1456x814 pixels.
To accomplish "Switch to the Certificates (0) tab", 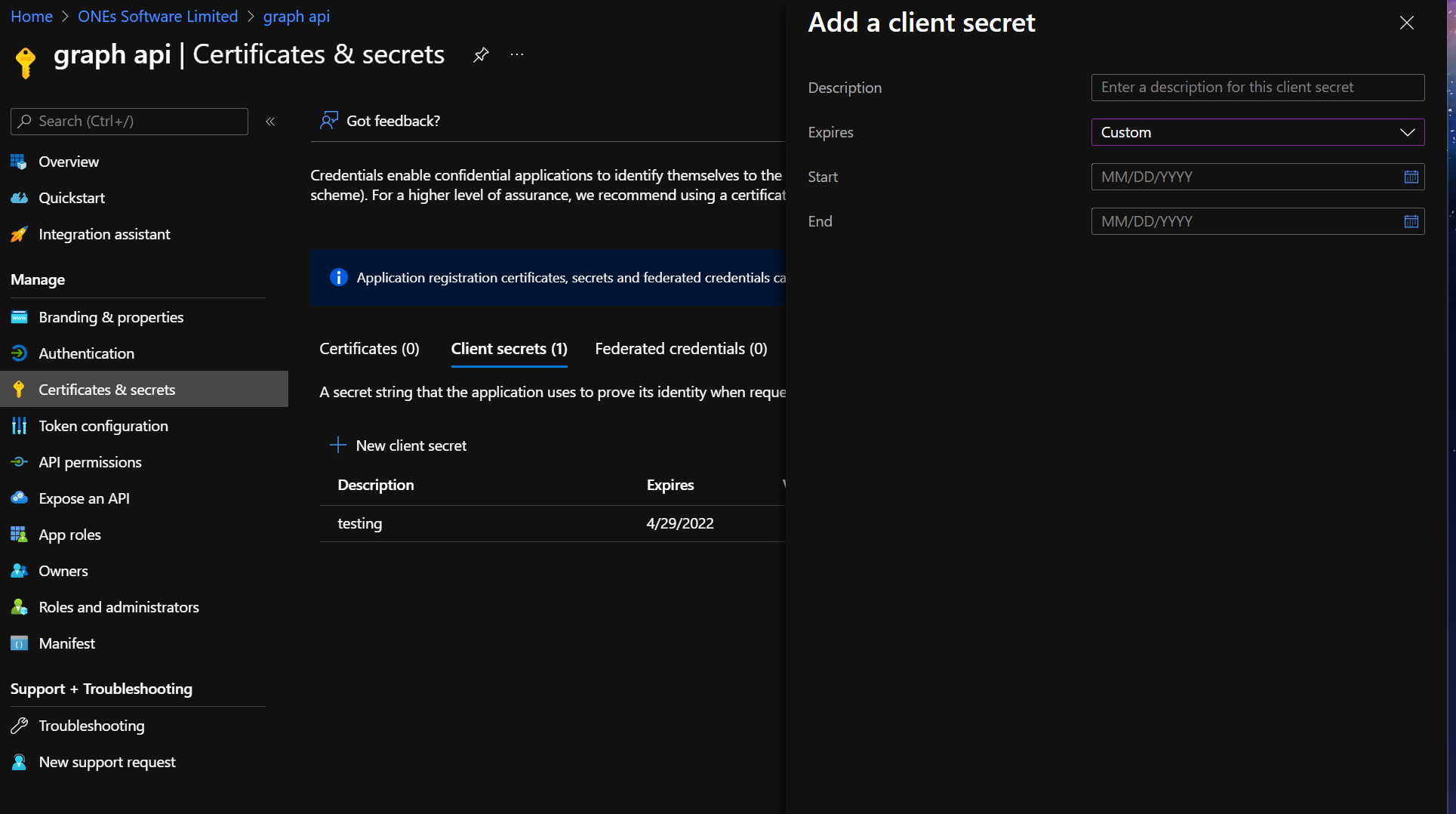I will (369, 349).
